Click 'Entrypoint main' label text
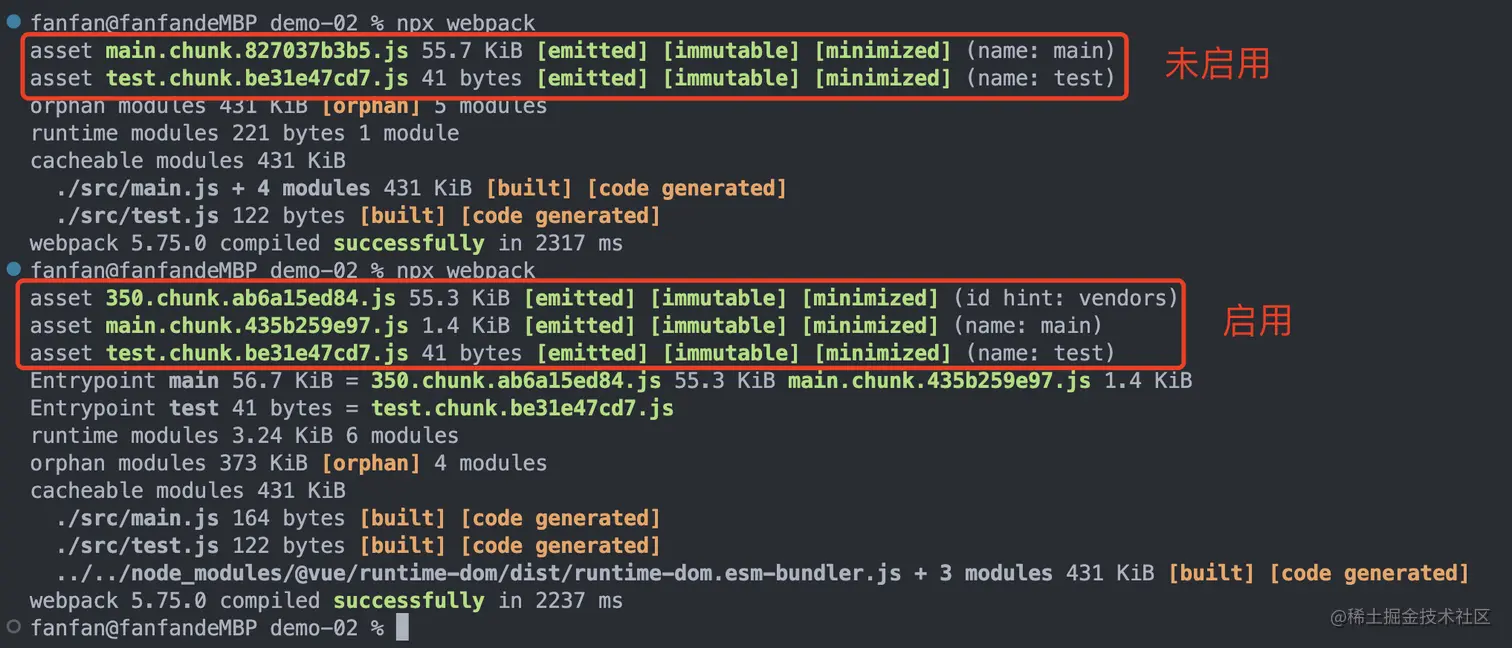Viewport: 1512px width, 648px height. tap(124, 381)
